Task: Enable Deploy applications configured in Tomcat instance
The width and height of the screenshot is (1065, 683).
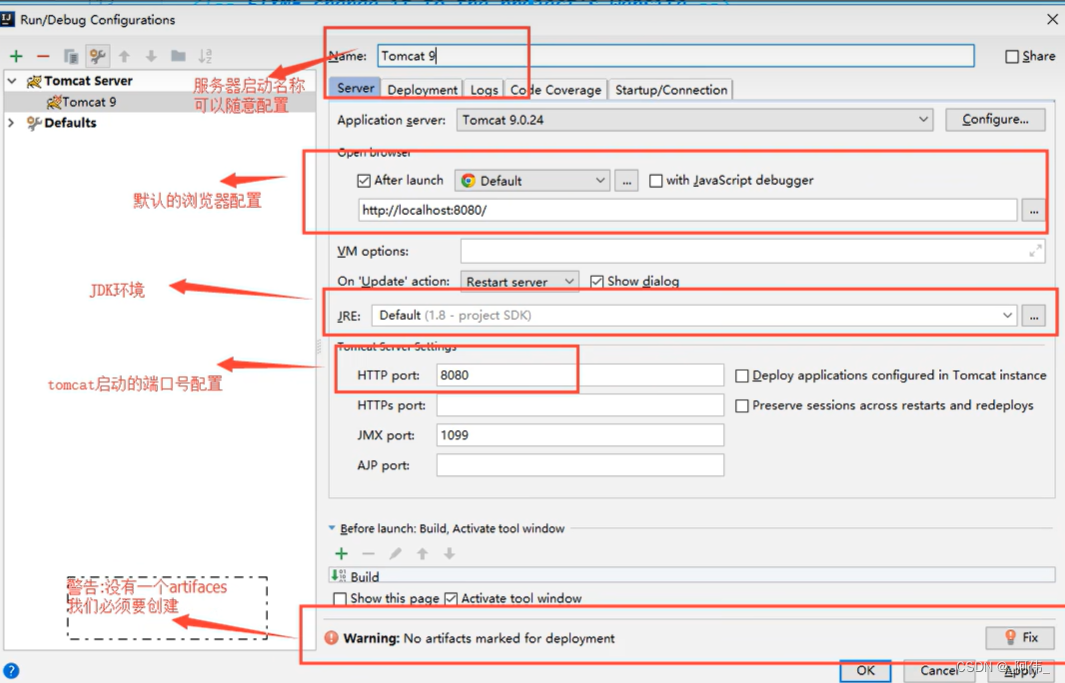Action: point(742,375)
